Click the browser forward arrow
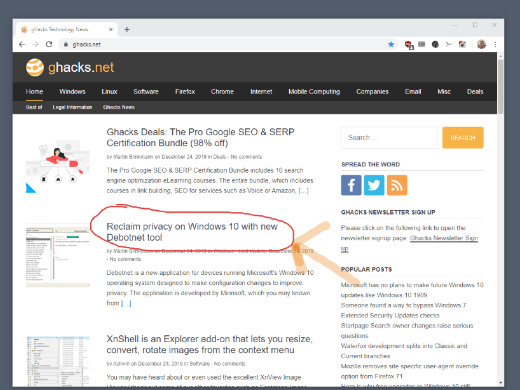The height and width of the screenshot is (390, 520). (35, 44)
